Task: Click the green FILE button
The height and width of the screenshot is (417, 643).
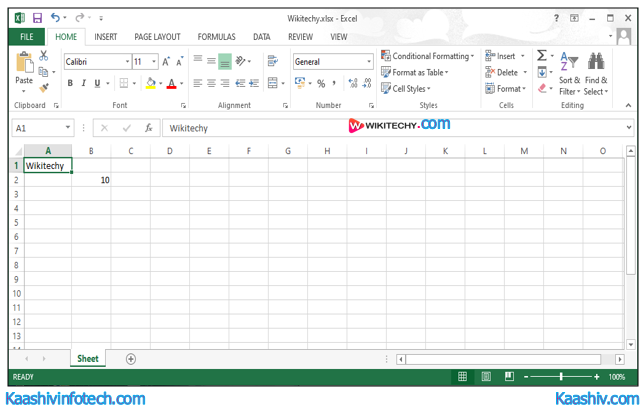Action: (26, 37)
